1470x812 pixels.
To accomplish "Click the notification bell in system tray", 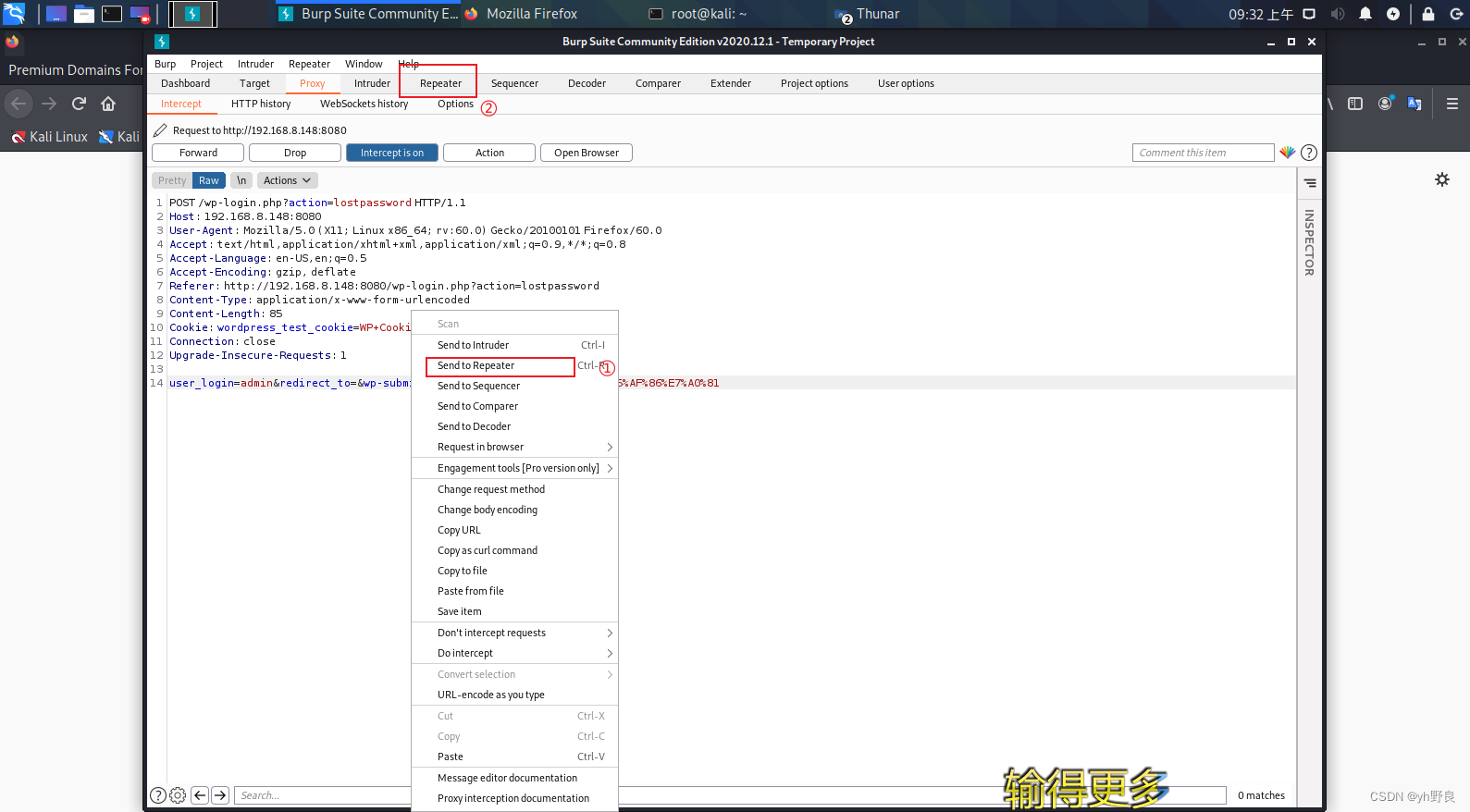I will click(x=1365, y=14).
